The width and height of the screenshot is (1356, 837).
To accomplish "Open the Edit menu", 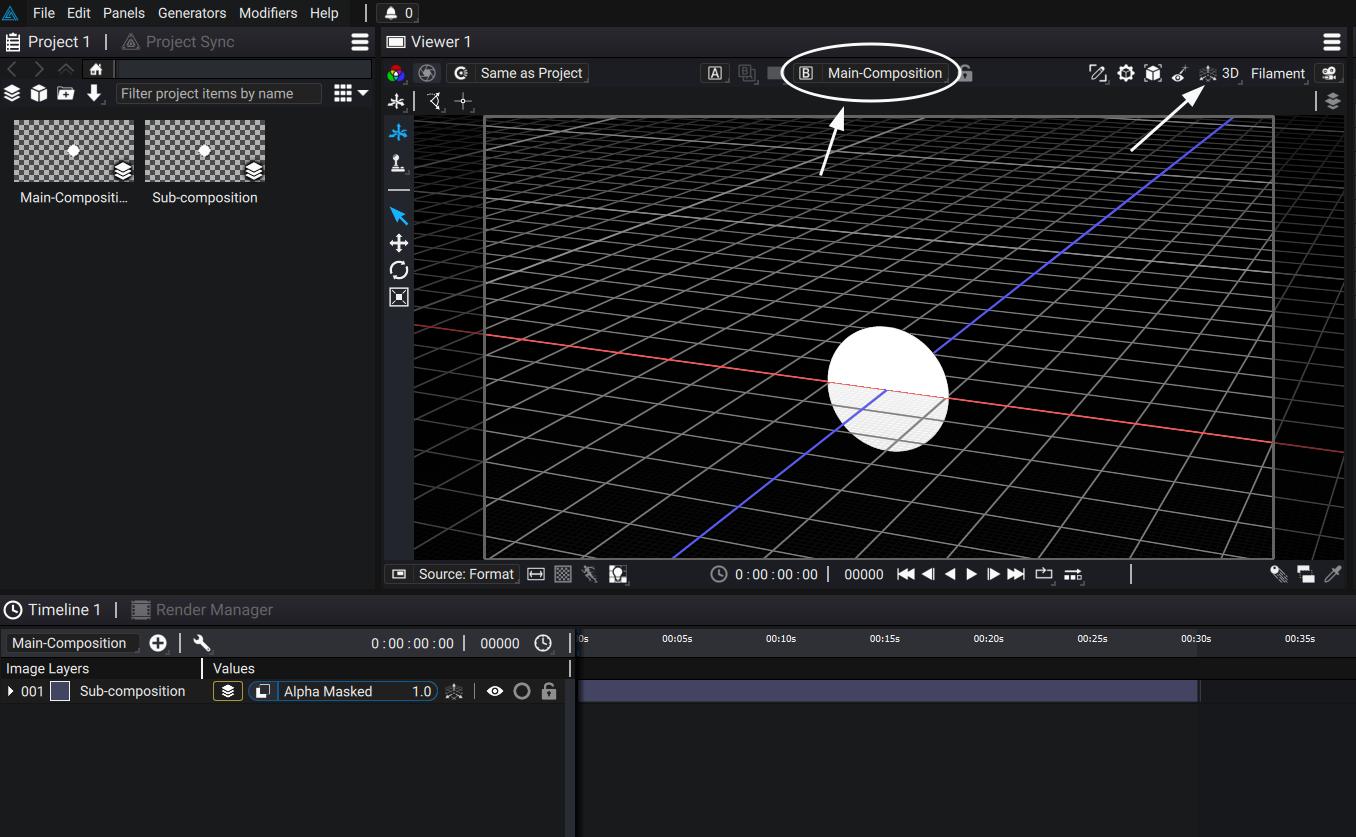I will point(79,13).
